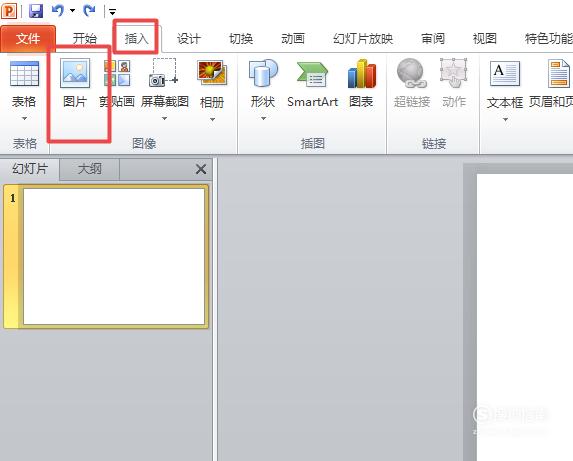573x461 pixels.
Task: Expand the 屏幕截图 dropdown arrow
Action: click(164, 118)
